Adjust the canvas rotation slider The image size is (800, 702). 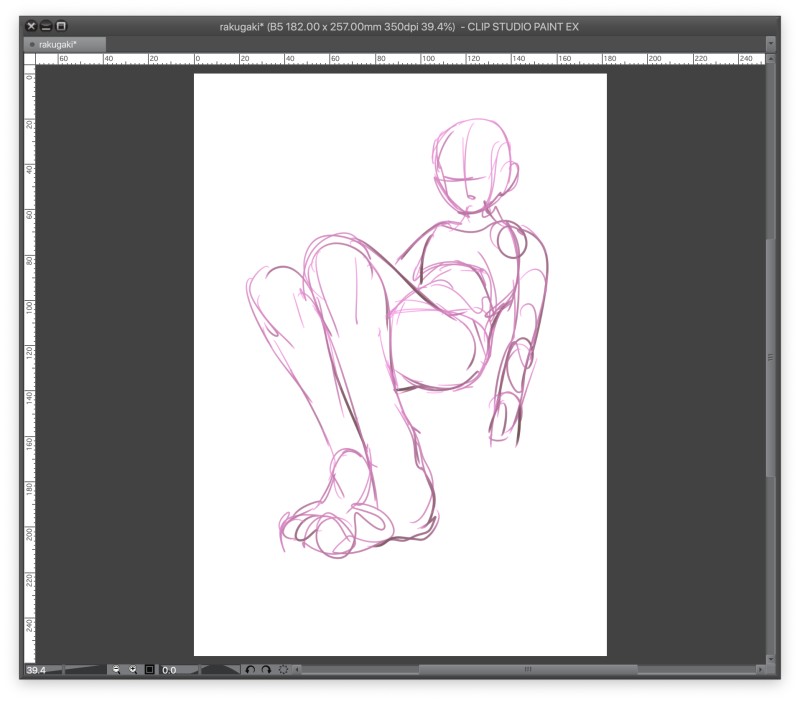pos(218,669)
